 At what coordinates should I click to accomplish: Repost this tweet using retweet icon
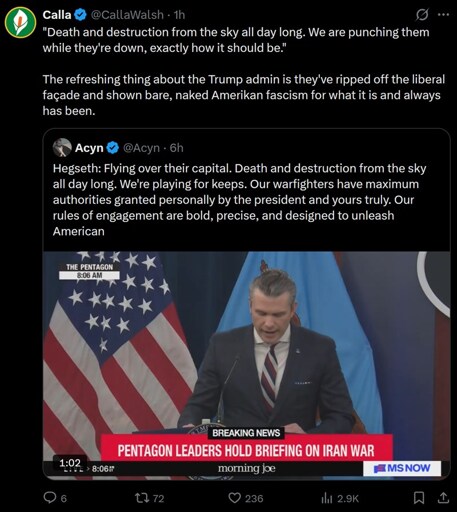(140, 498)
